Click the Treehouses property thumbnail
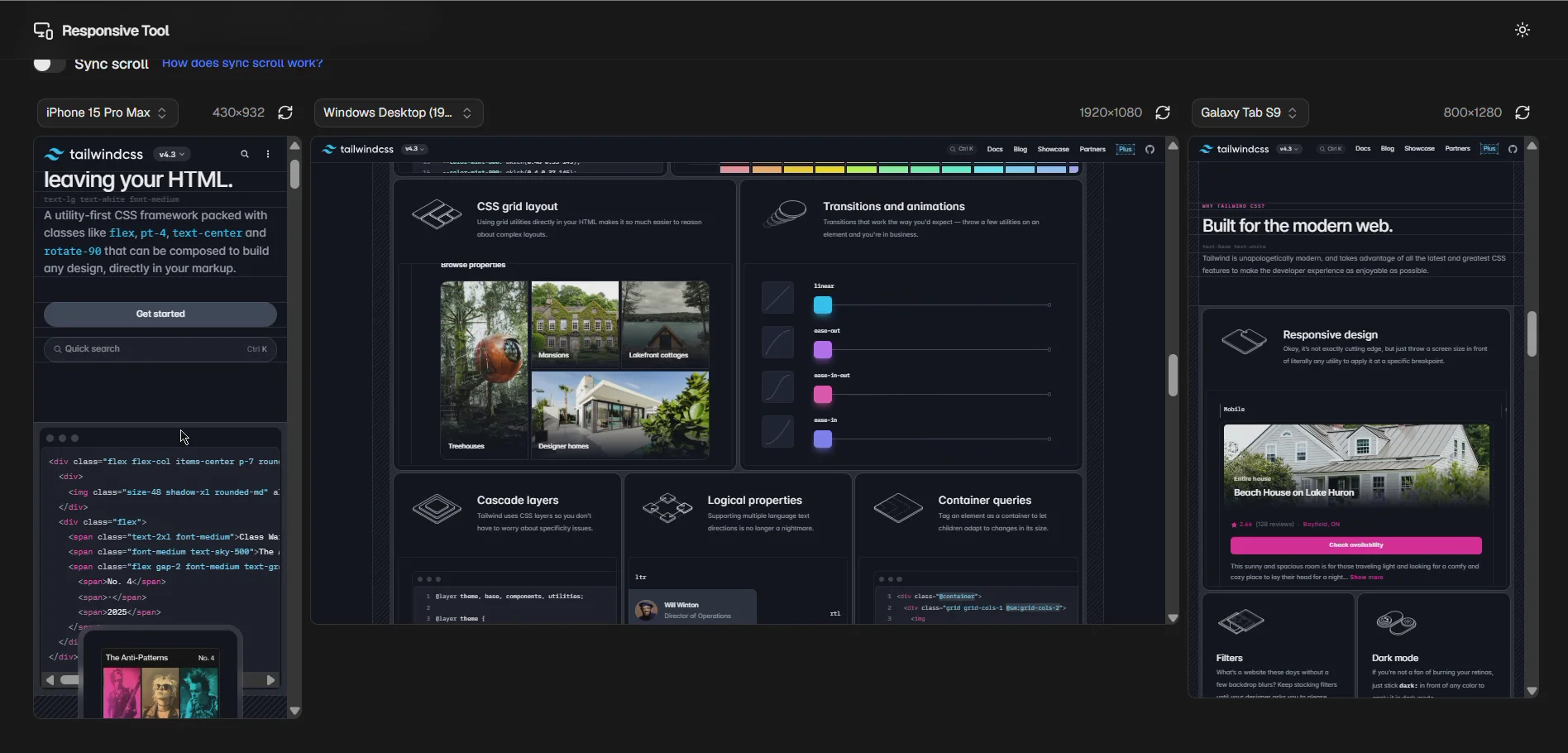 pyautogui.click(x=484, y=370)
